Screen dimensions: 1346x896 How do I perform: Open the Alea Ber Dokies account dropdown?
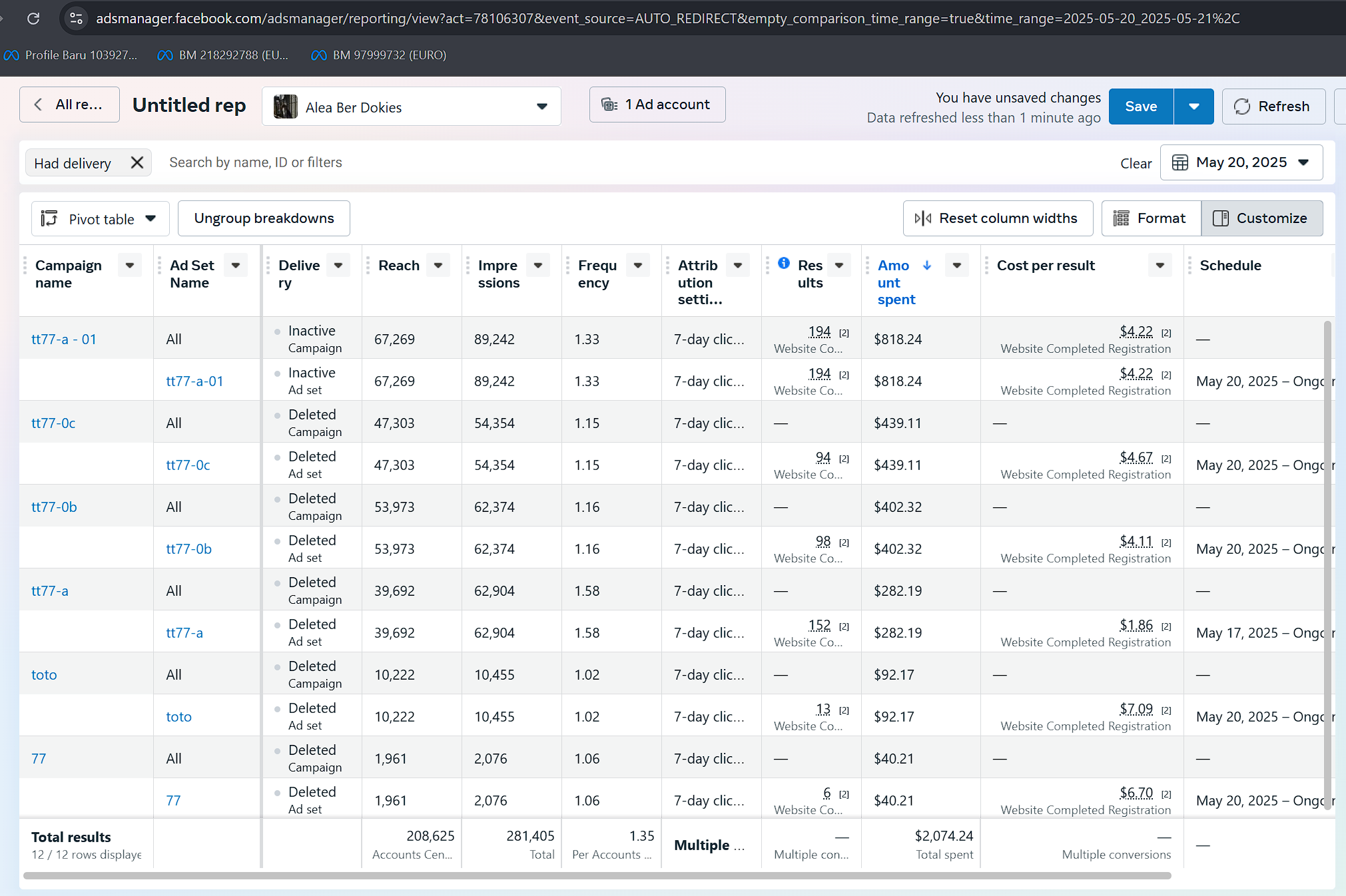click(x=411, y=107)
